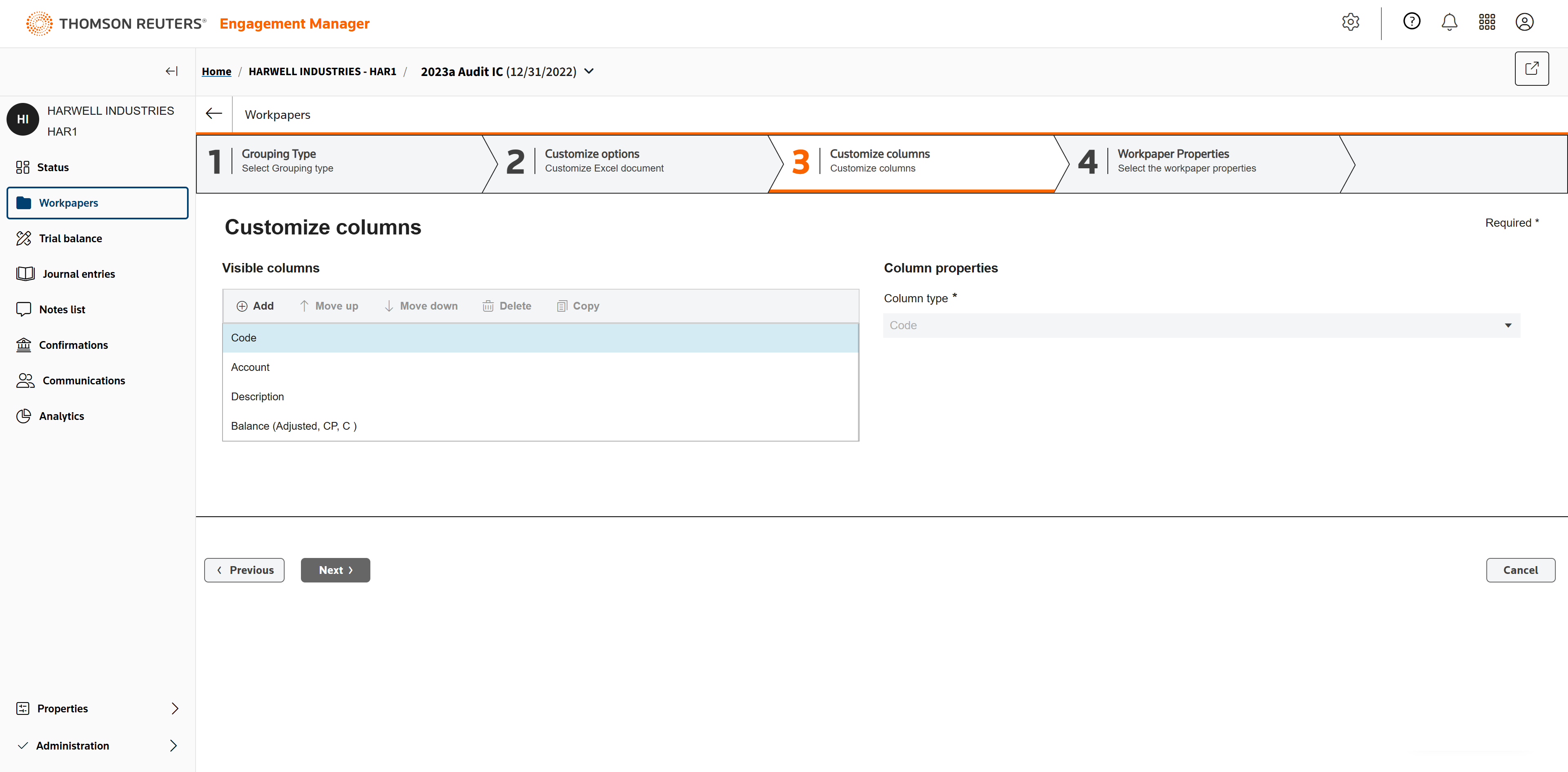Click the open-in-new-window icon
The image size is (1568, 772).
point(1532,69)
